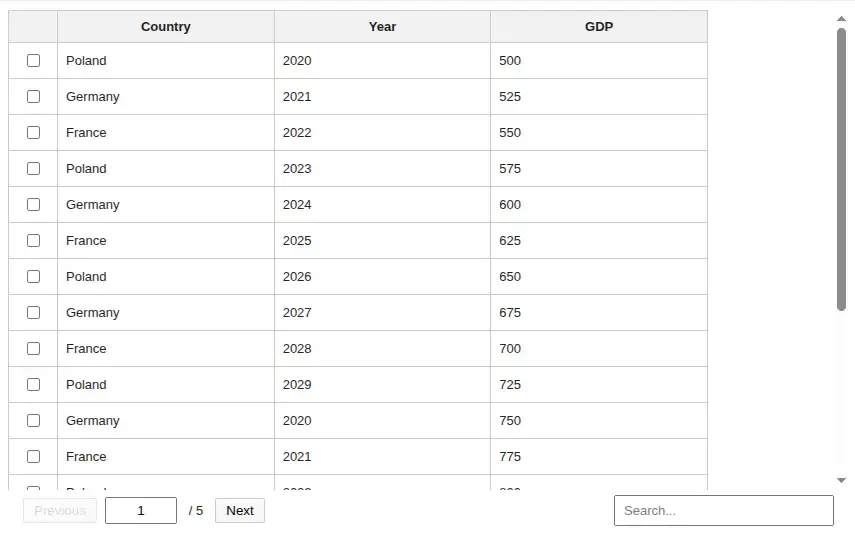Enable the Germany 2024 row checkbox
The image size is (855, 535).
33,204
